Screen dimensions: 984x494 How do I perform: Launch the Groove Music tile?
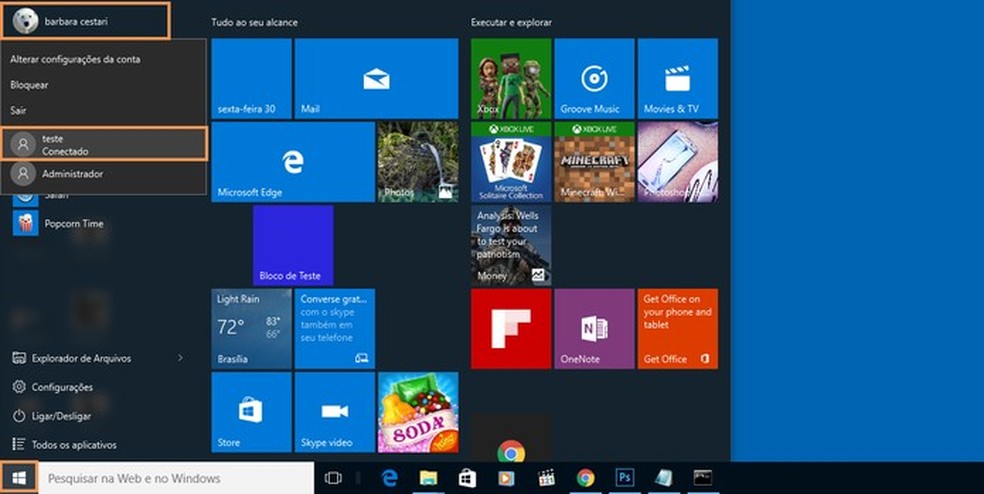(x=594, y=78)
